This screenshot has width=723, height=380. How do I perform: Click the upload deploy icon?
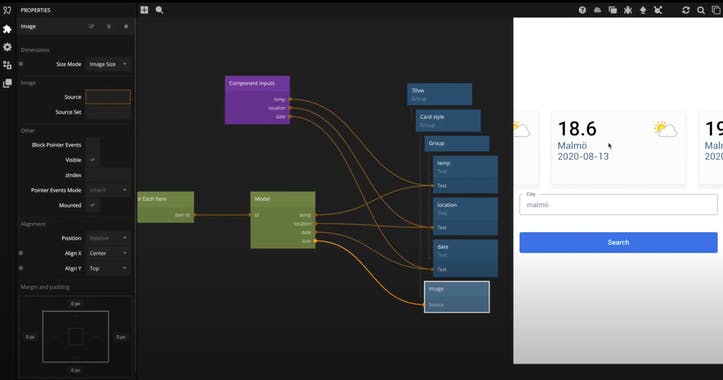coord(643,10)
